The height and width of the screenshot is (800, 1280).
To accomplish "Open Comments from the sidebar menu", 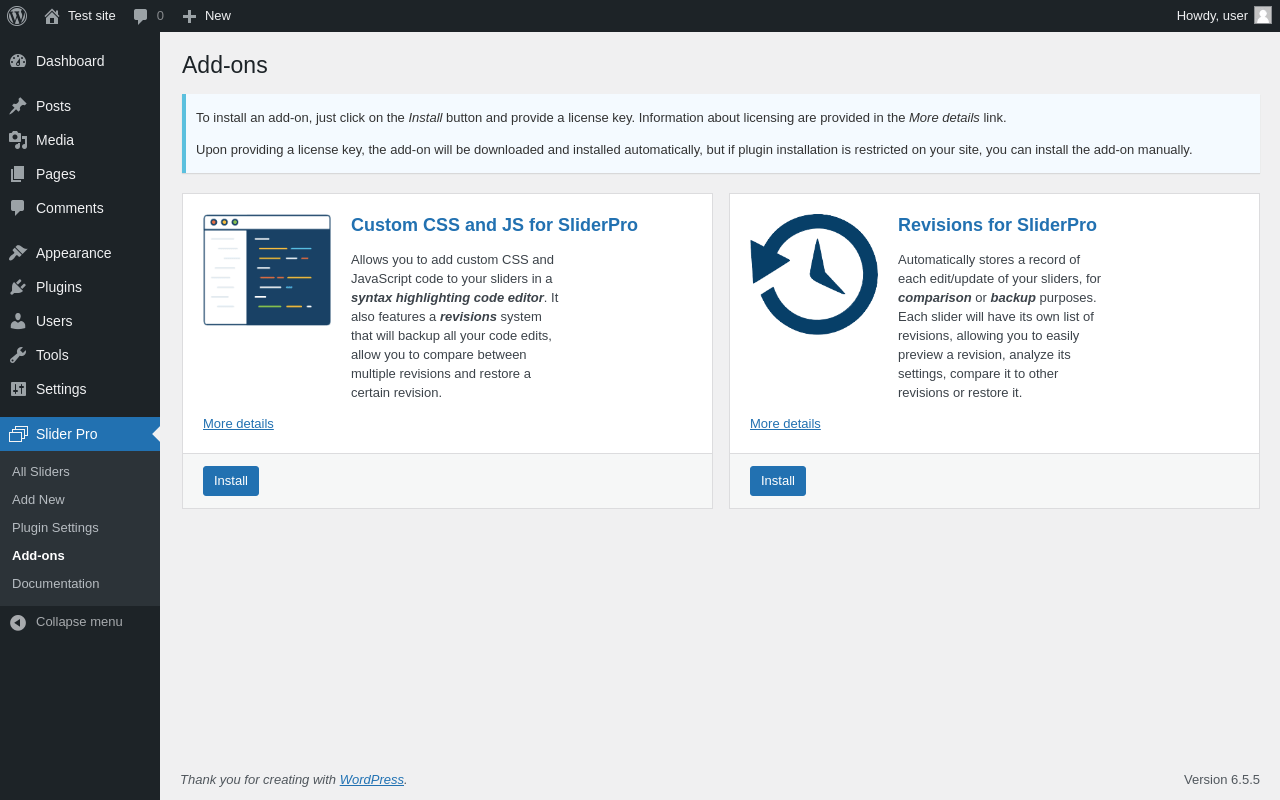I will pyautogui.click(x=80, y=208).
